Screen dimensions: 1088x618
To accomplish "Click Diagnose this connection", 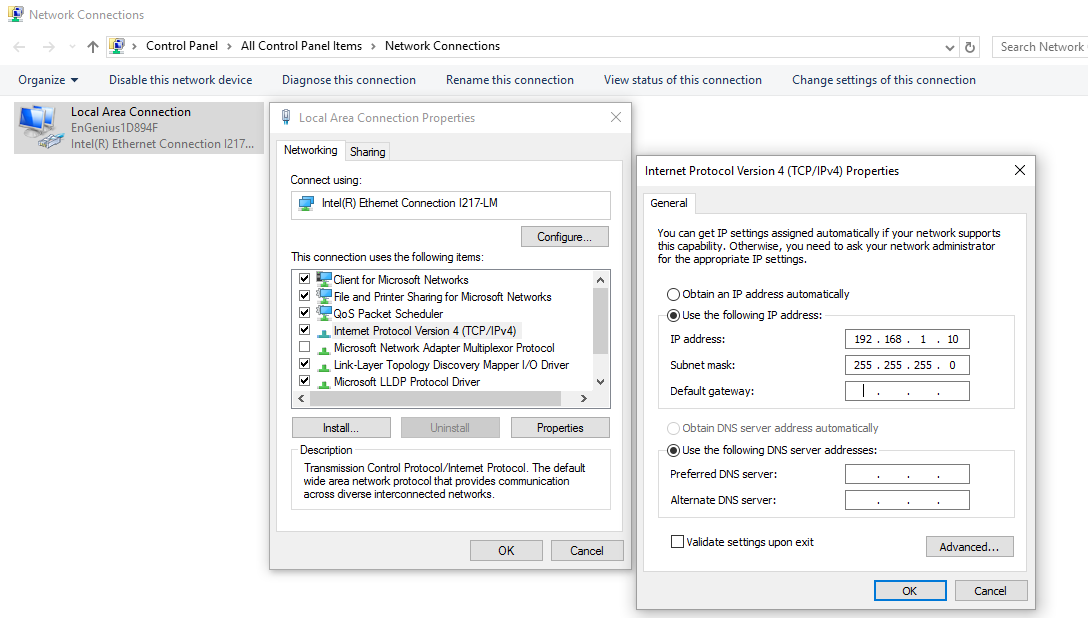I will coord(348,80).
